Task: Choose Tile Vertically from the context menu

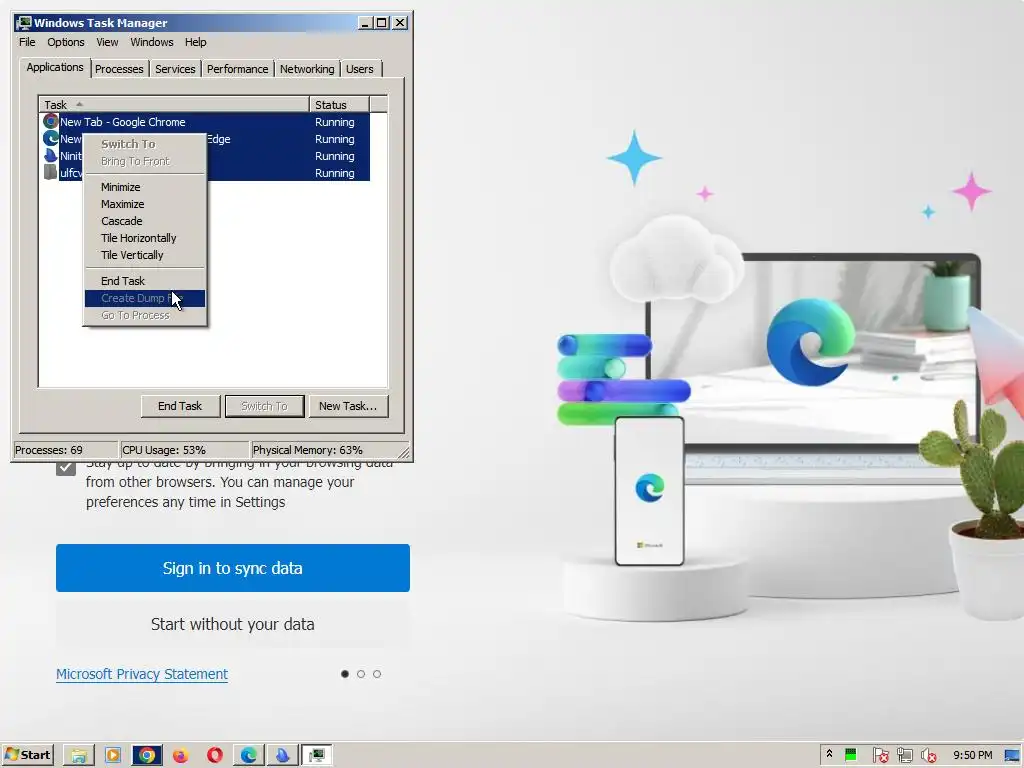Action: pyautogui.click(x=145, y=255)
